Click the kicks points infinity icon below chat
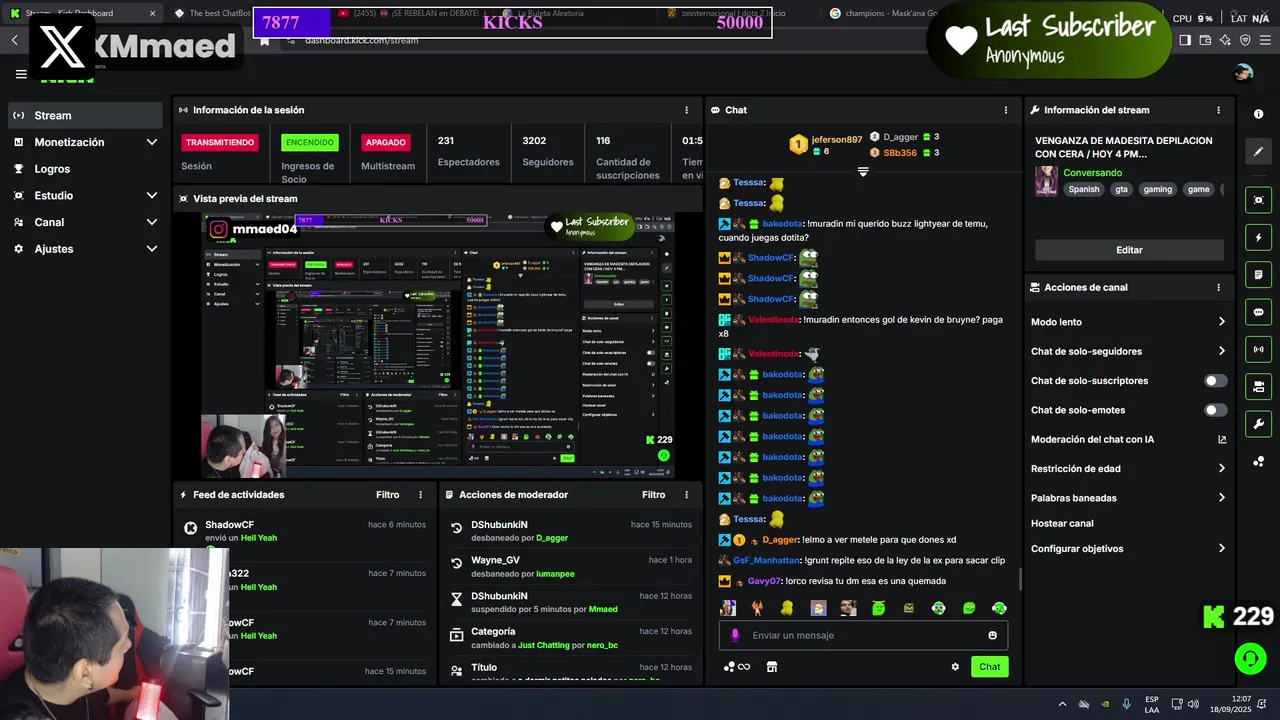Image resolution: width=1280 pixels, height=720 pixels. (x=737, y=667)
